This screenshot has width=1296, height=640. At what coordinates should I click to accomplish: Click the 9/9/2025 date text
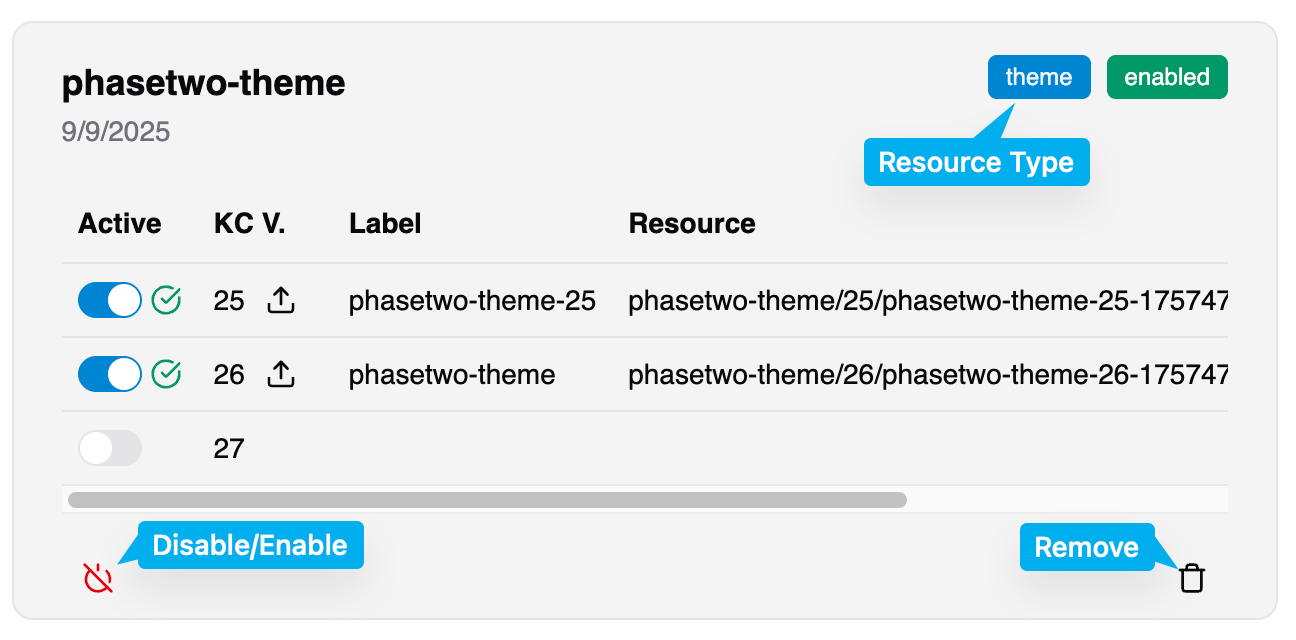pos(116,131)
